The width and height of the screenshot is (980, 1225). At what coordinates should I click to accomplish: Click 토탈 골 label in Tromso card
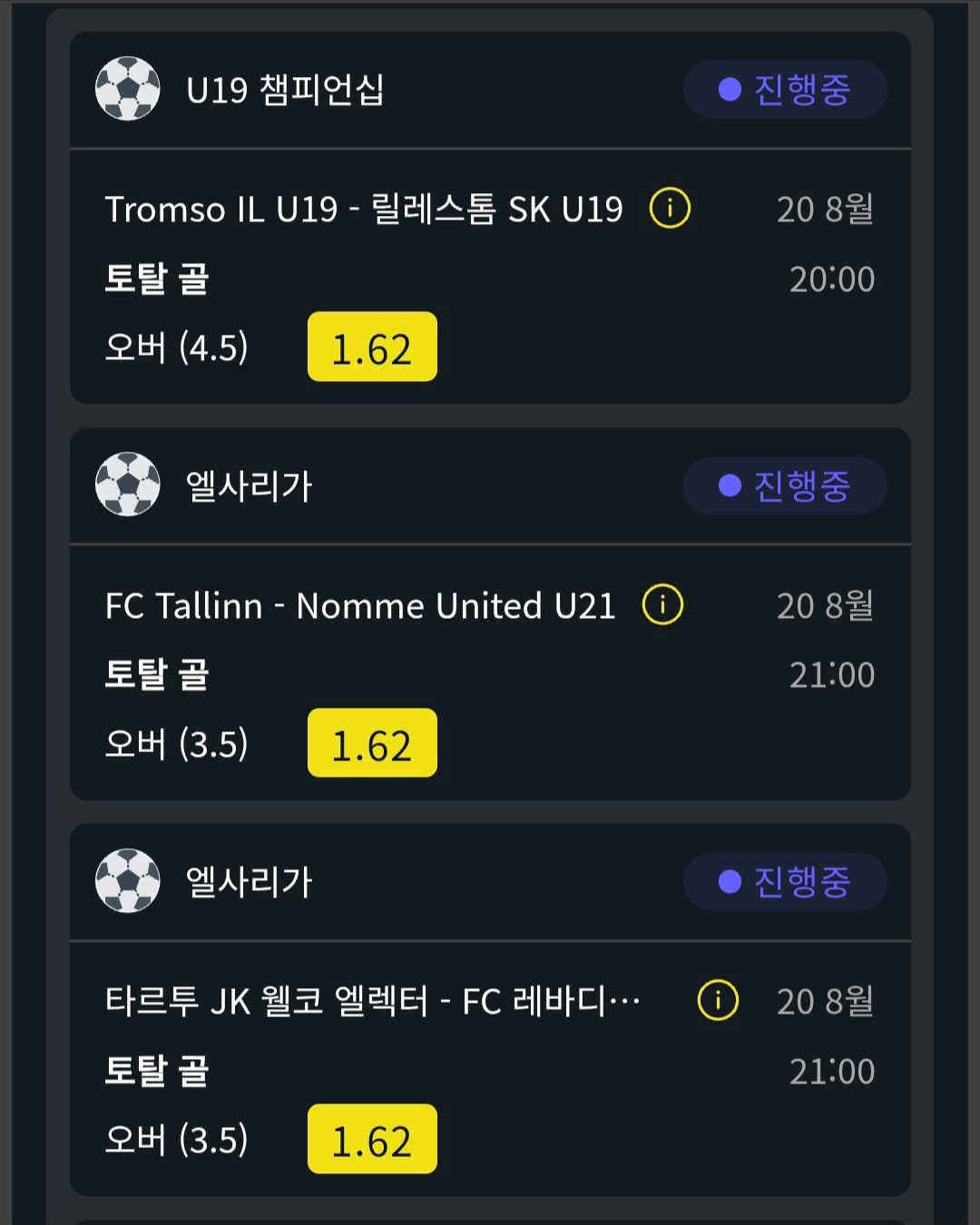point(157,279)
